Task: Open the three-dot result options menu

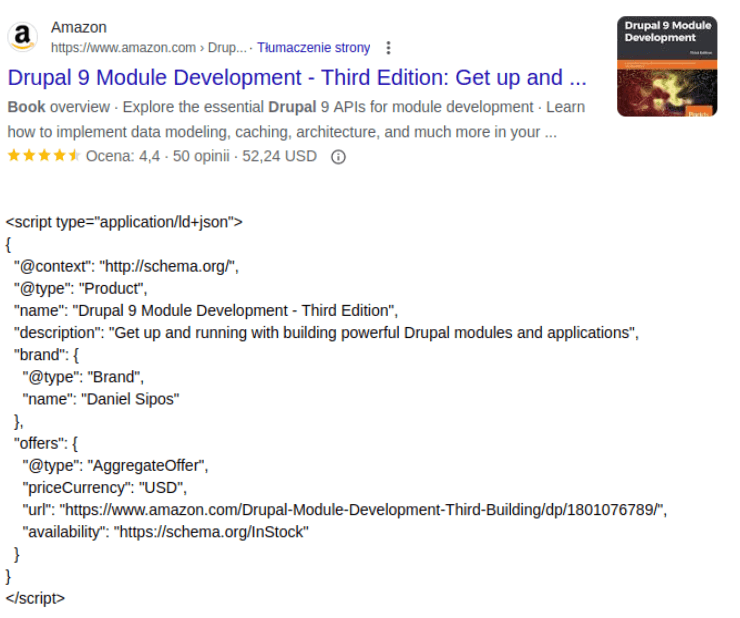Action: coord(388,48)
